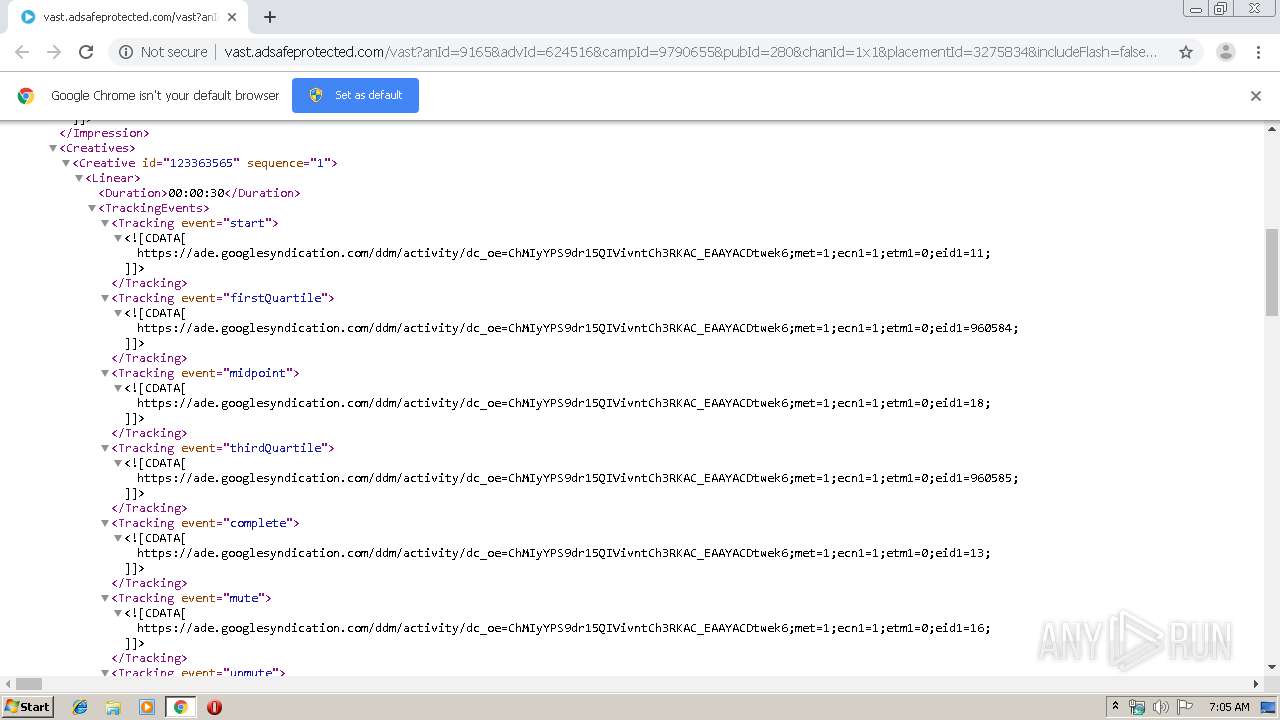Show hidden system tray icons
This screenshot has height=720, width=1280.
point(1115,707)
